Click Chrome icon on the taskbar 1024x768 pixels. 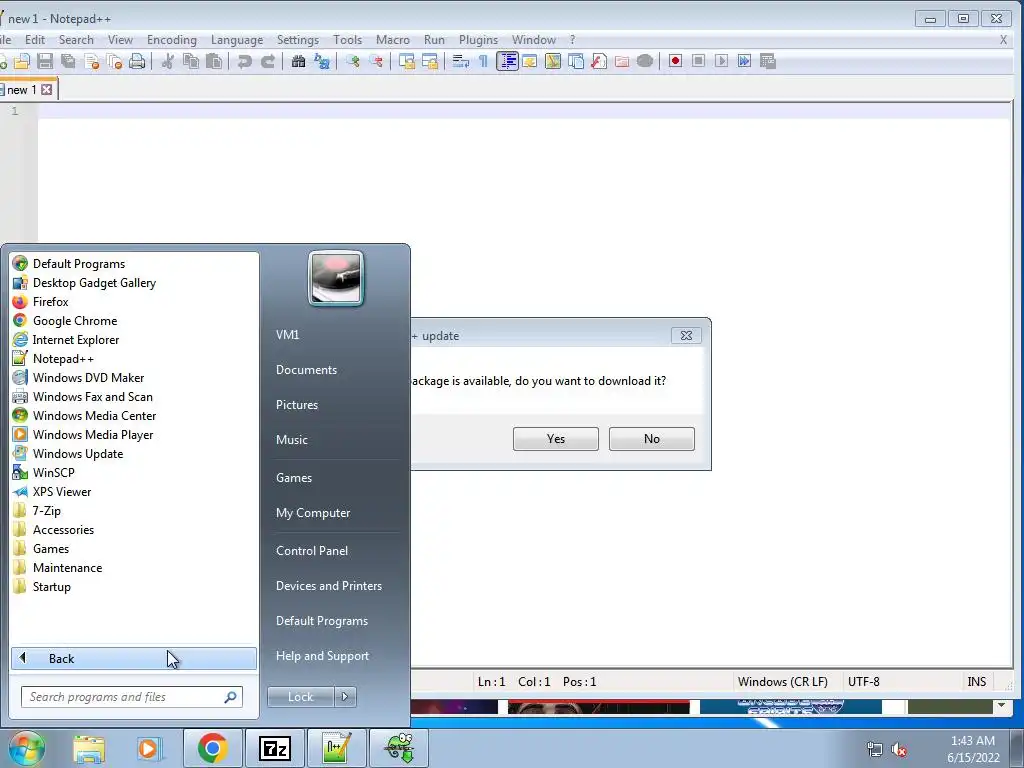pyautogui.click(x=212, y=748)
